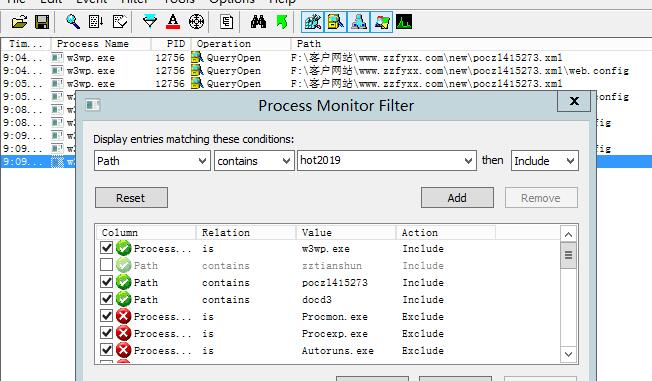Open the contains relation dropdown

tap(254, 161)
